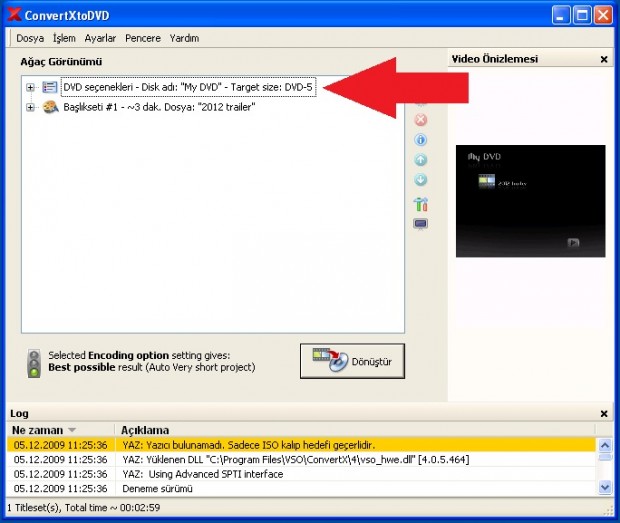Click the blue information icon

click(421, 140)
